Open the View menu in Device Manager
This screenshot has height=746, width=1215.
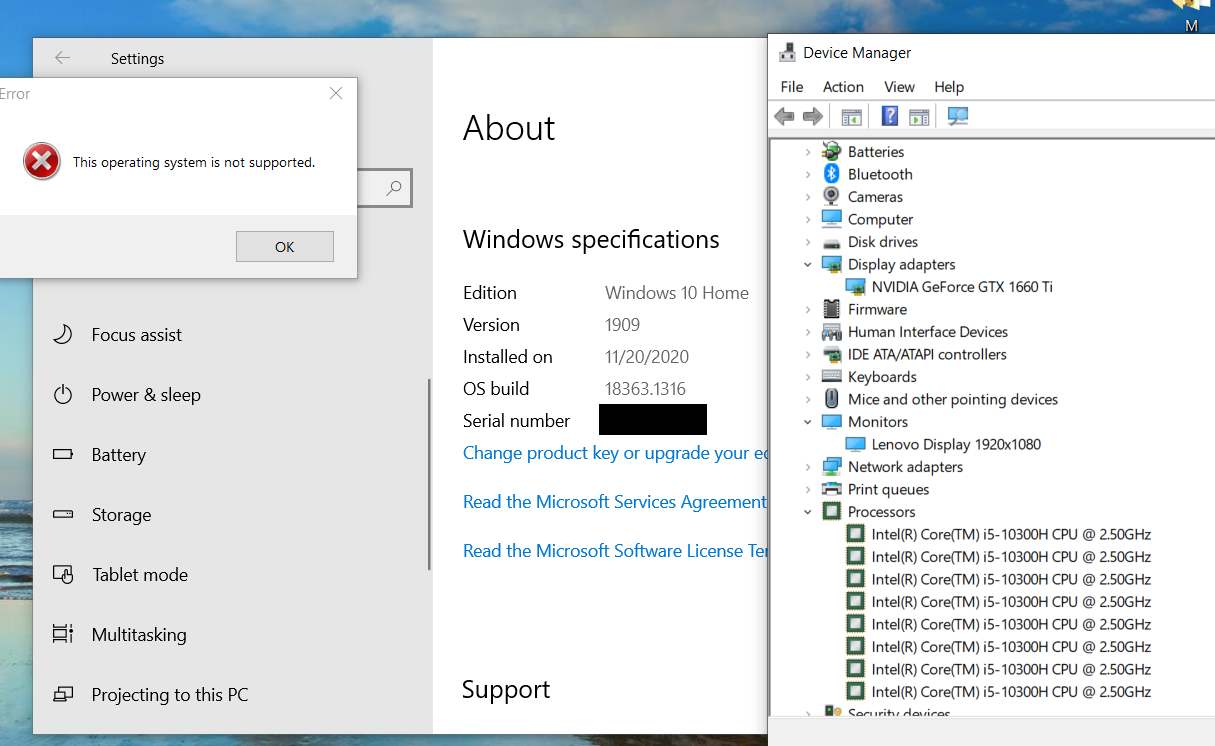(899, 87)
